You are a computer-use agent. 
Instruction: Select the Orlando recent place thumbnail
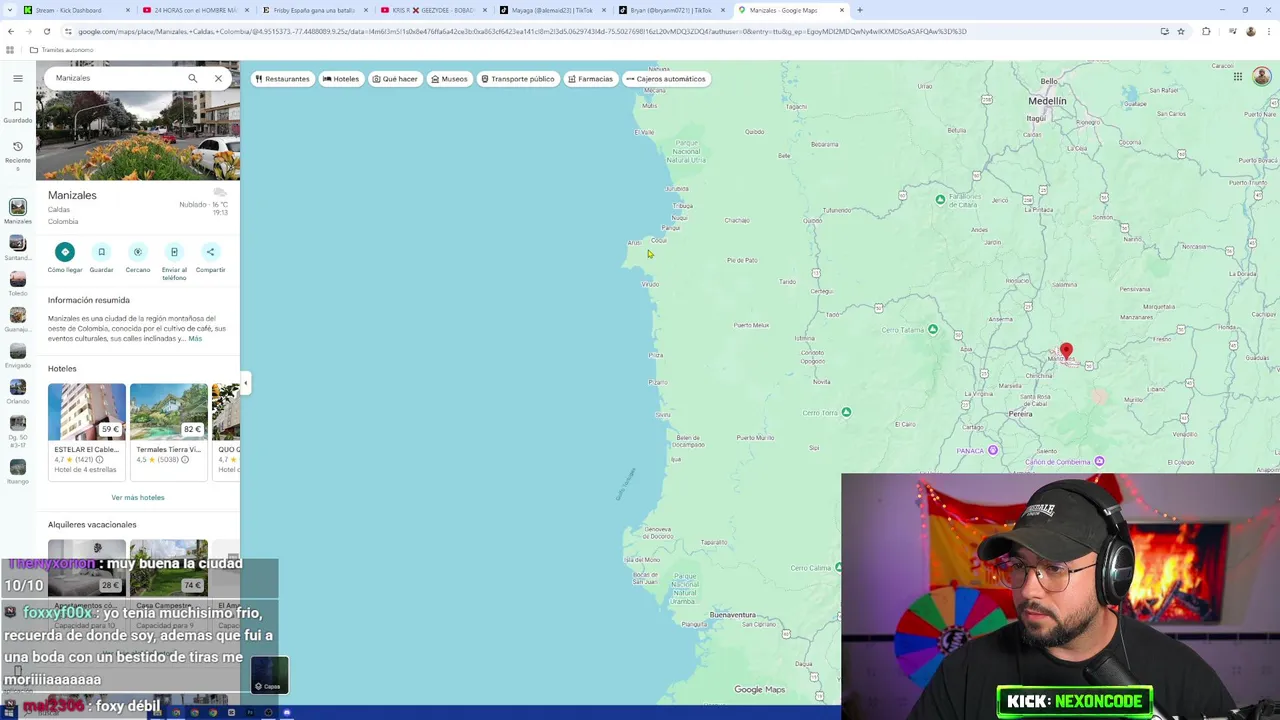[17, 387]
